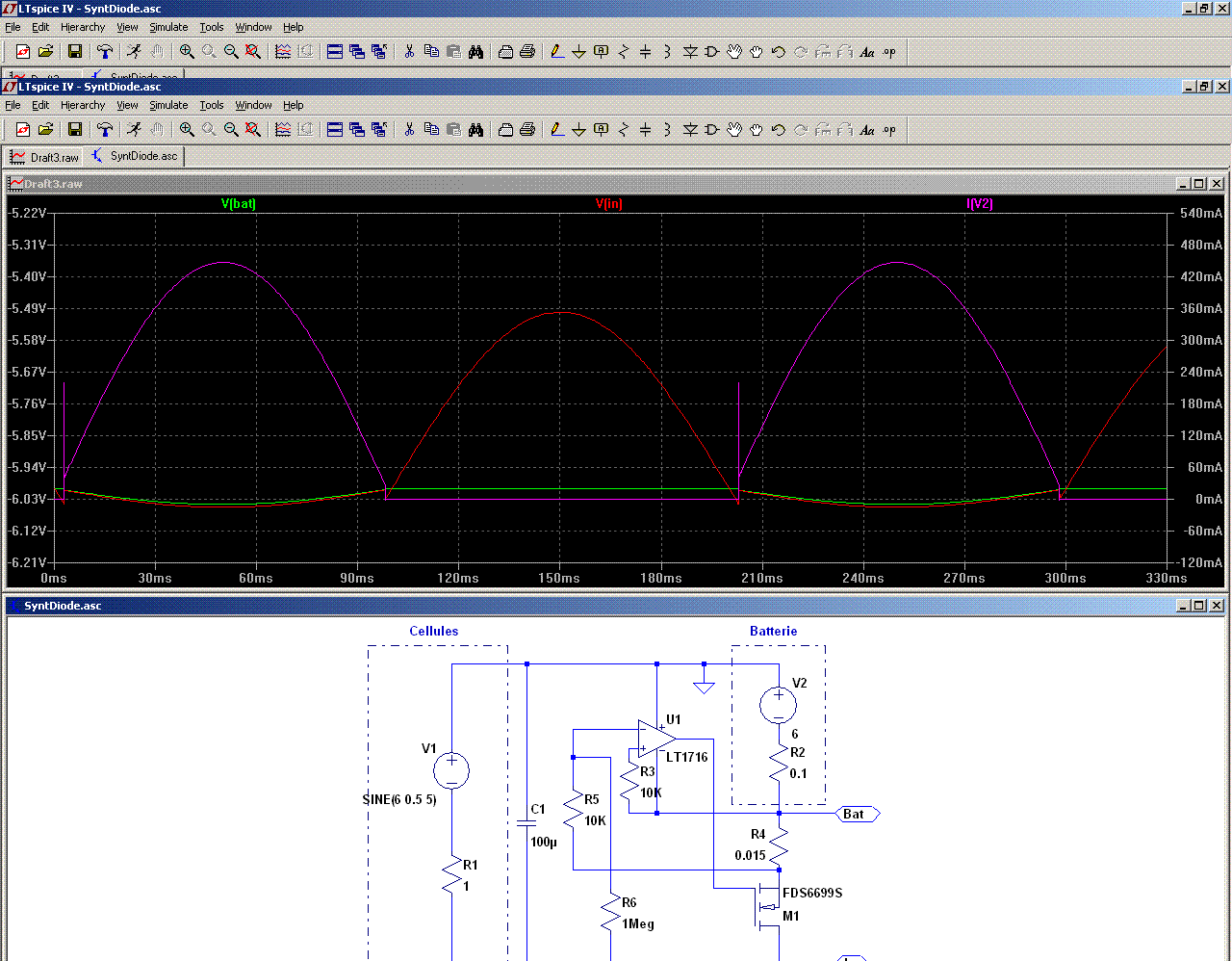Pick the Ground symbol tool in lower toolbar

(578, 130)
